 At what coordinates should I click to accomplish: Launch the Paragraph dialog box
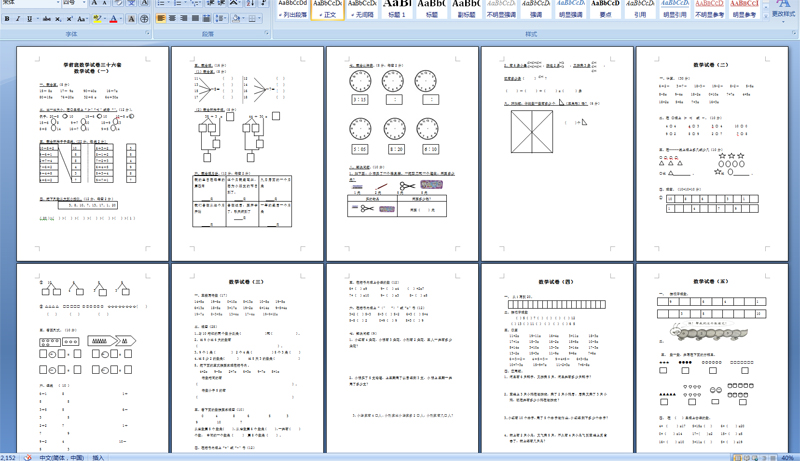coord(267,33)
